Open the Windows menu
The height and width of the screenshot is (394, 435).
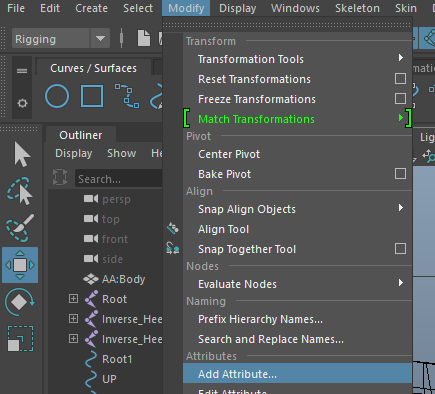point(295,8)
